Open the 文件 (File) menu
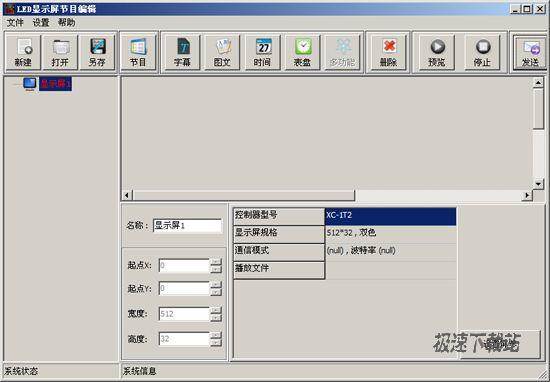Viewport: 550px width, 382px height. (15, 23)
